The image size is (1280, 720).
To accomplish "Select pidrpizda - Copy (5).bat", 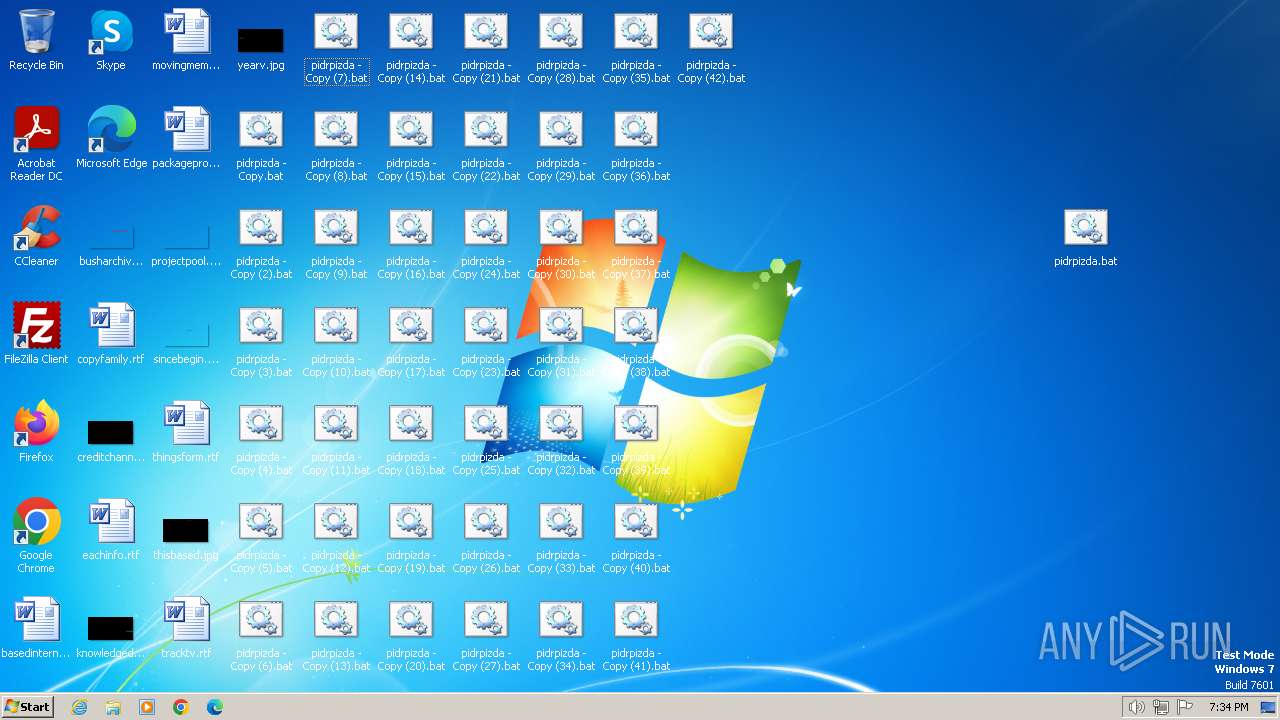I will click(261, 536).
